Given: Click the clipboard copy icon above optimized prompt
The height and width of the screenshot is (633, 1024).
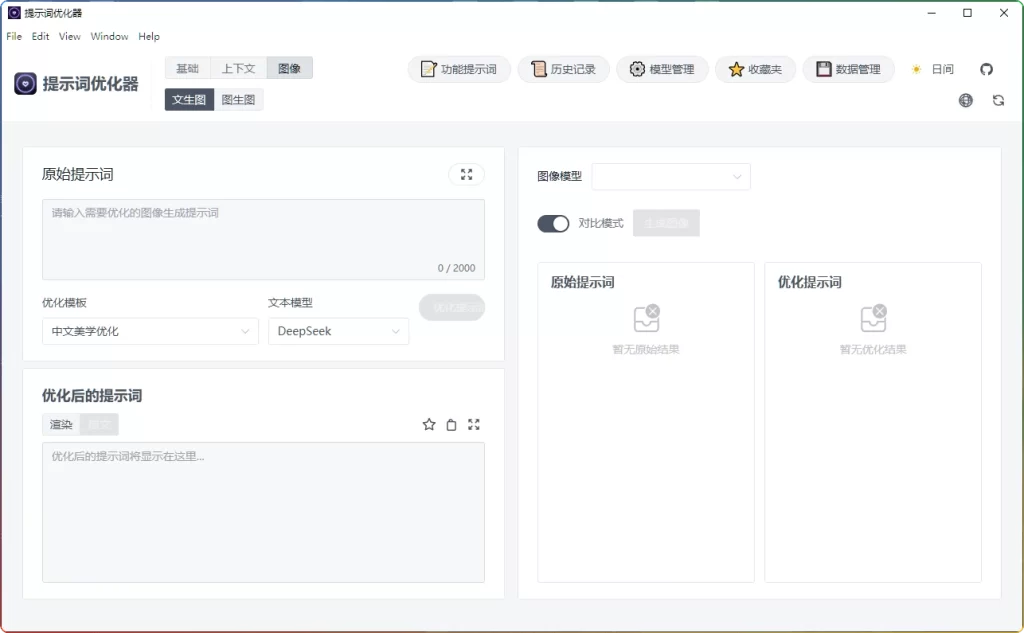Looking at the screenshot, I should 451,424.
